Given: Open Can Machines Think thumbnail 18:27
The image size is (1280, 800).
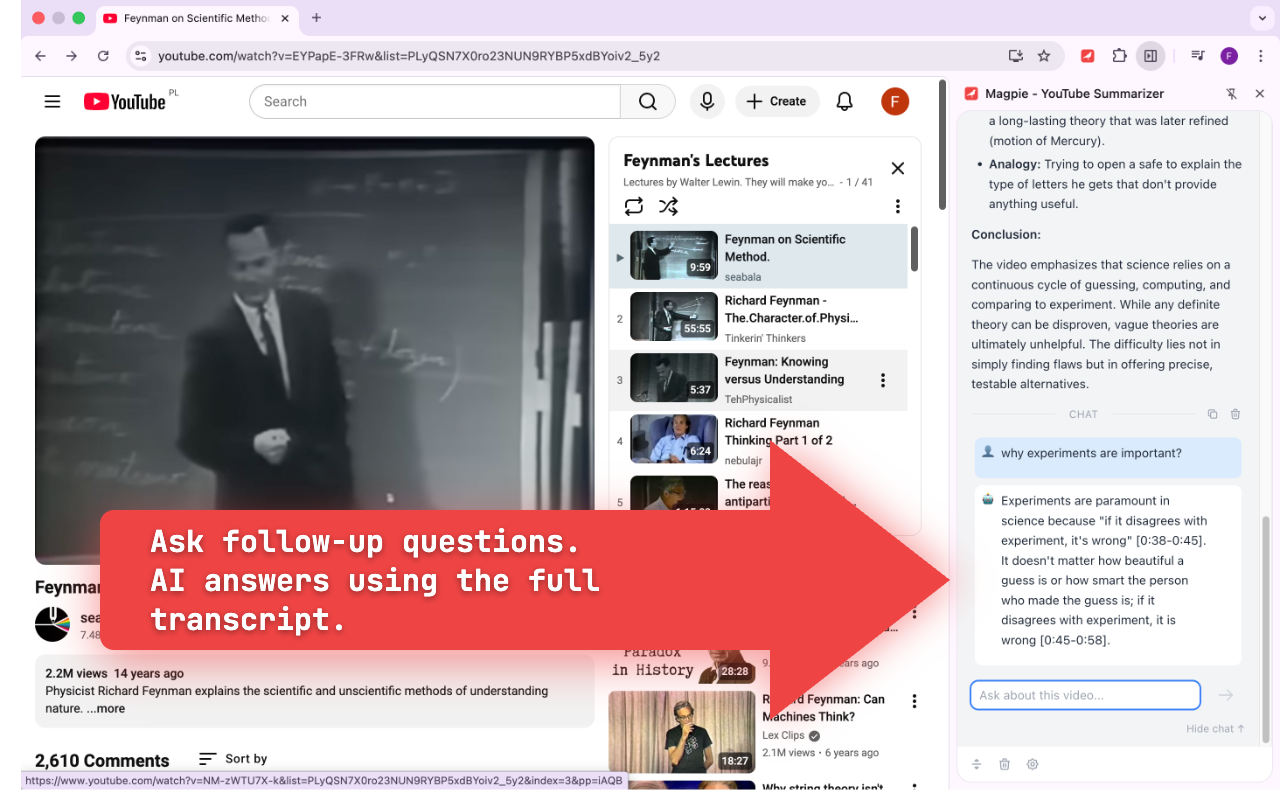Looking at the screenshot, I should [x=682, y=732].
